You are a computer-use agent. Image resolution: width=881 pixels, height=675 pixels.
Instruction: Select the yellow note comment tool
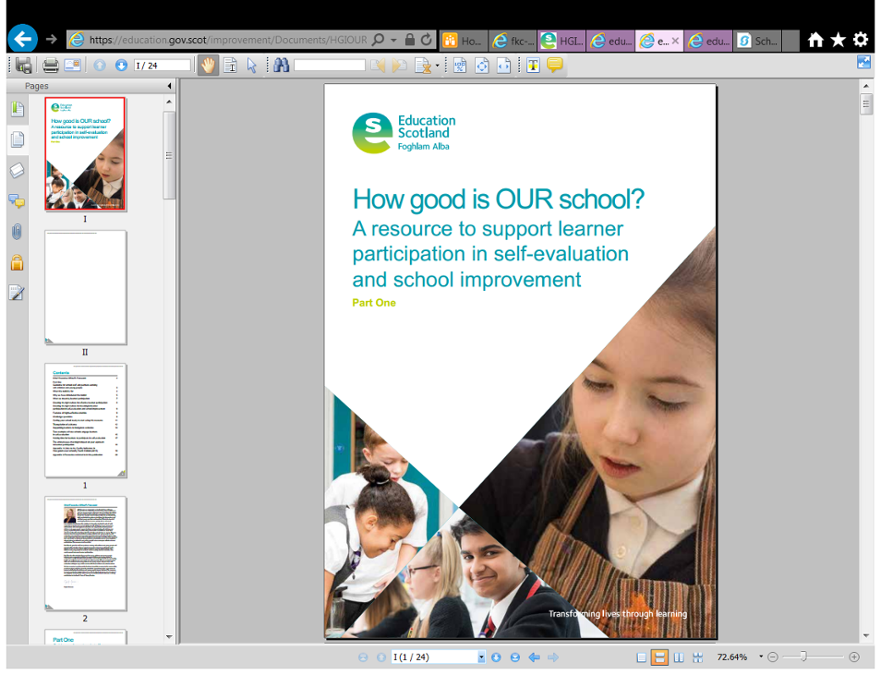click(555, 65)
